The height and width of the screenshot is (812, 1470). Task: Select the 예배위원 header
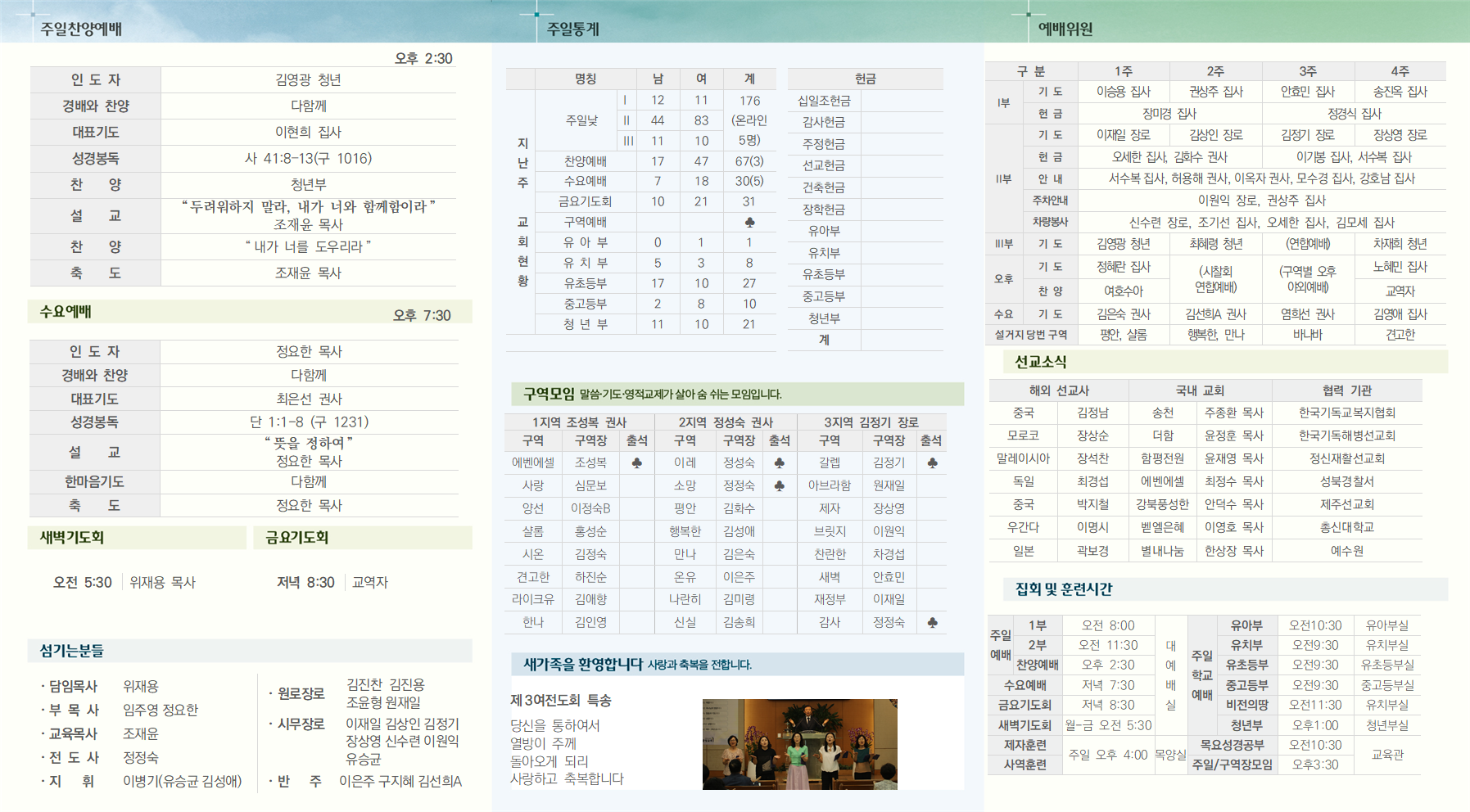[1065, 29]
